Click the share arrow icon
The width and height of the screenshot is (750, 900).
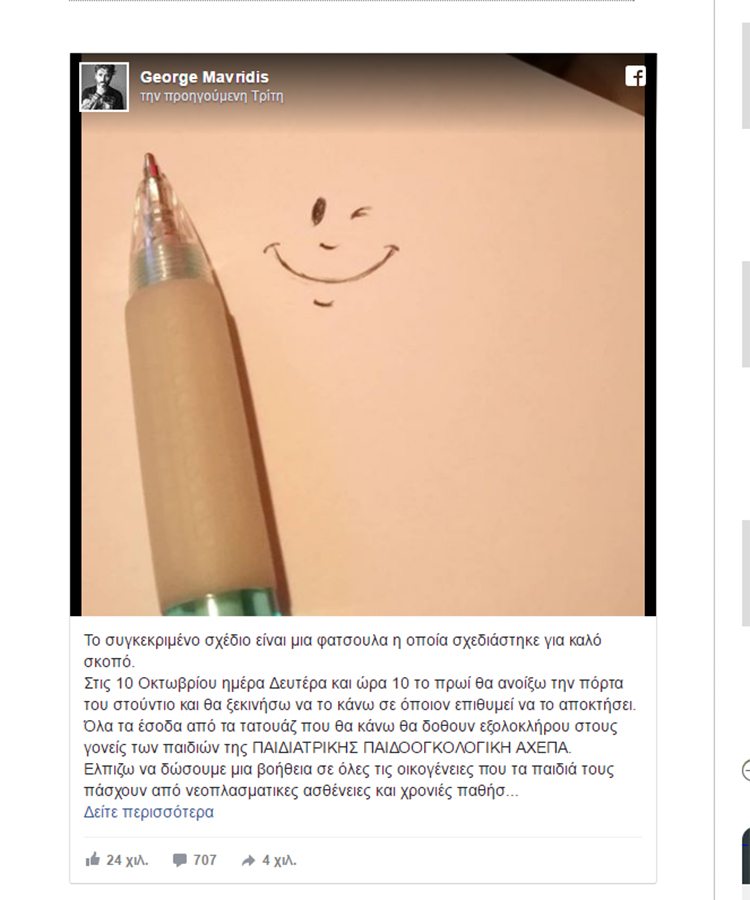click(x=248, y=860)
